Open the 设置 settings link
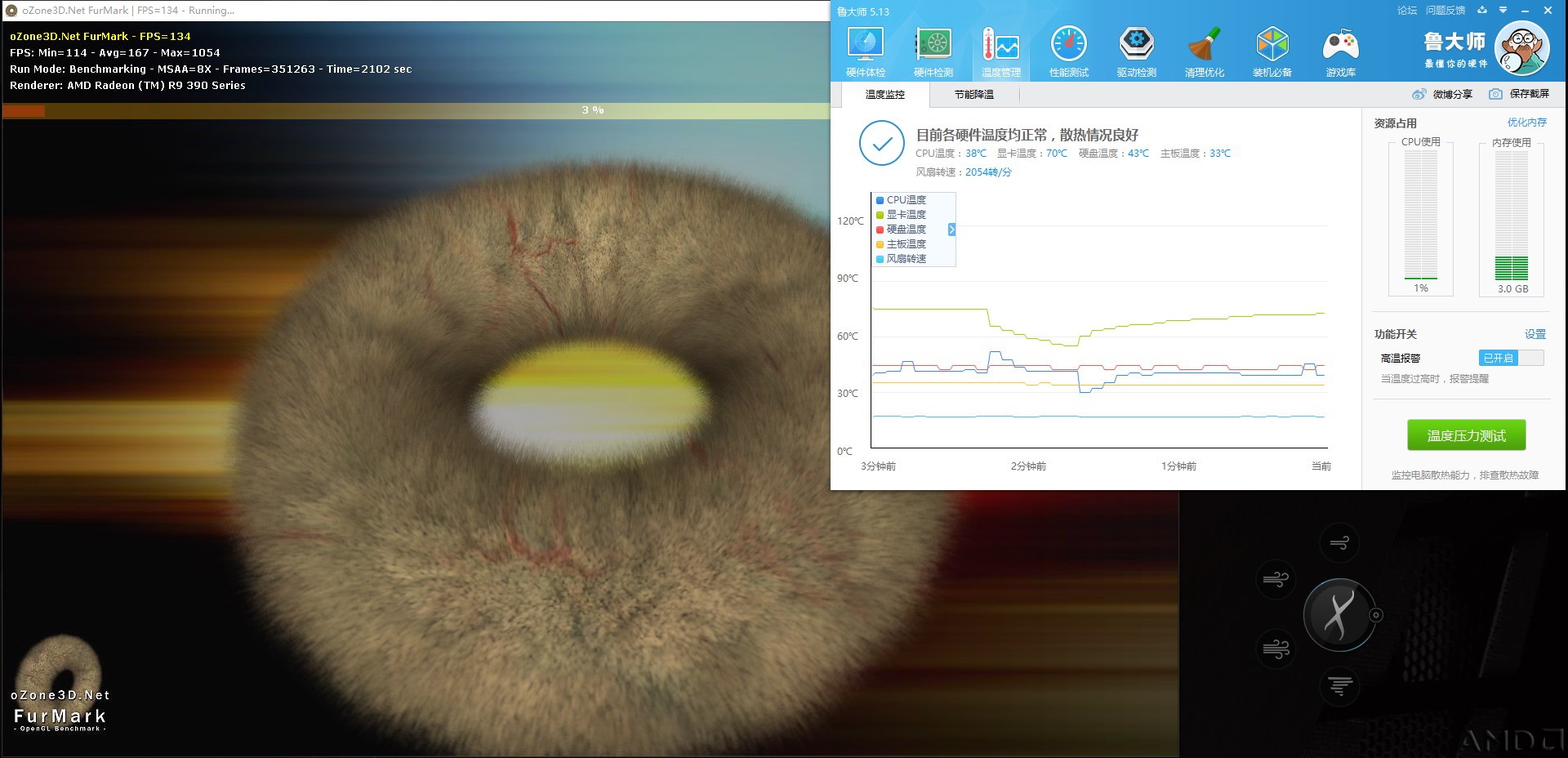 pos(1535,334)
